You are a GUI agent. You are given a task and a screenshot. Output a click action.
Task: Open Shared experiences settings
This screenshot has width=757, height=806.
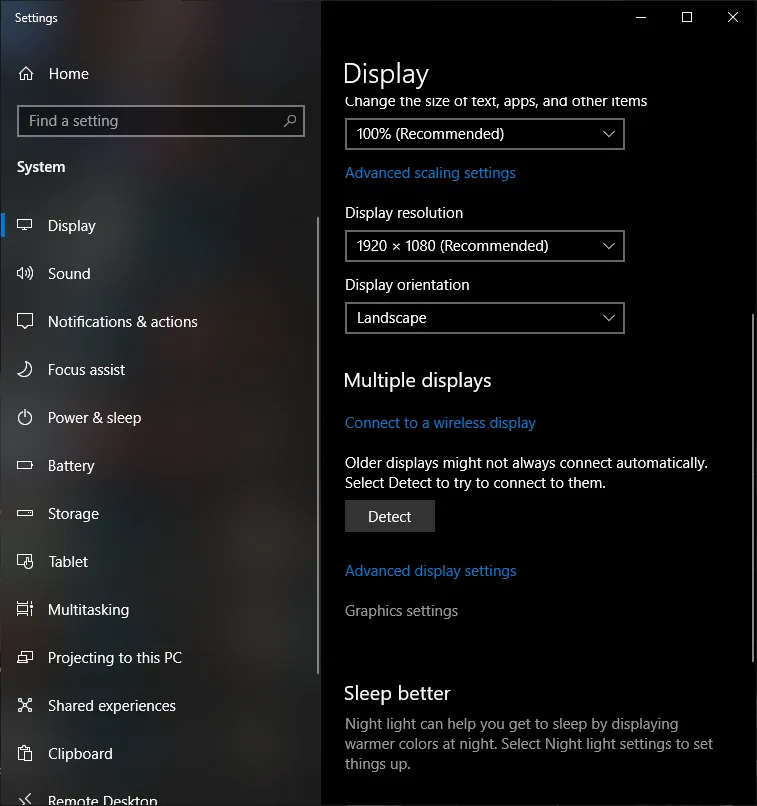coord(112,706)
